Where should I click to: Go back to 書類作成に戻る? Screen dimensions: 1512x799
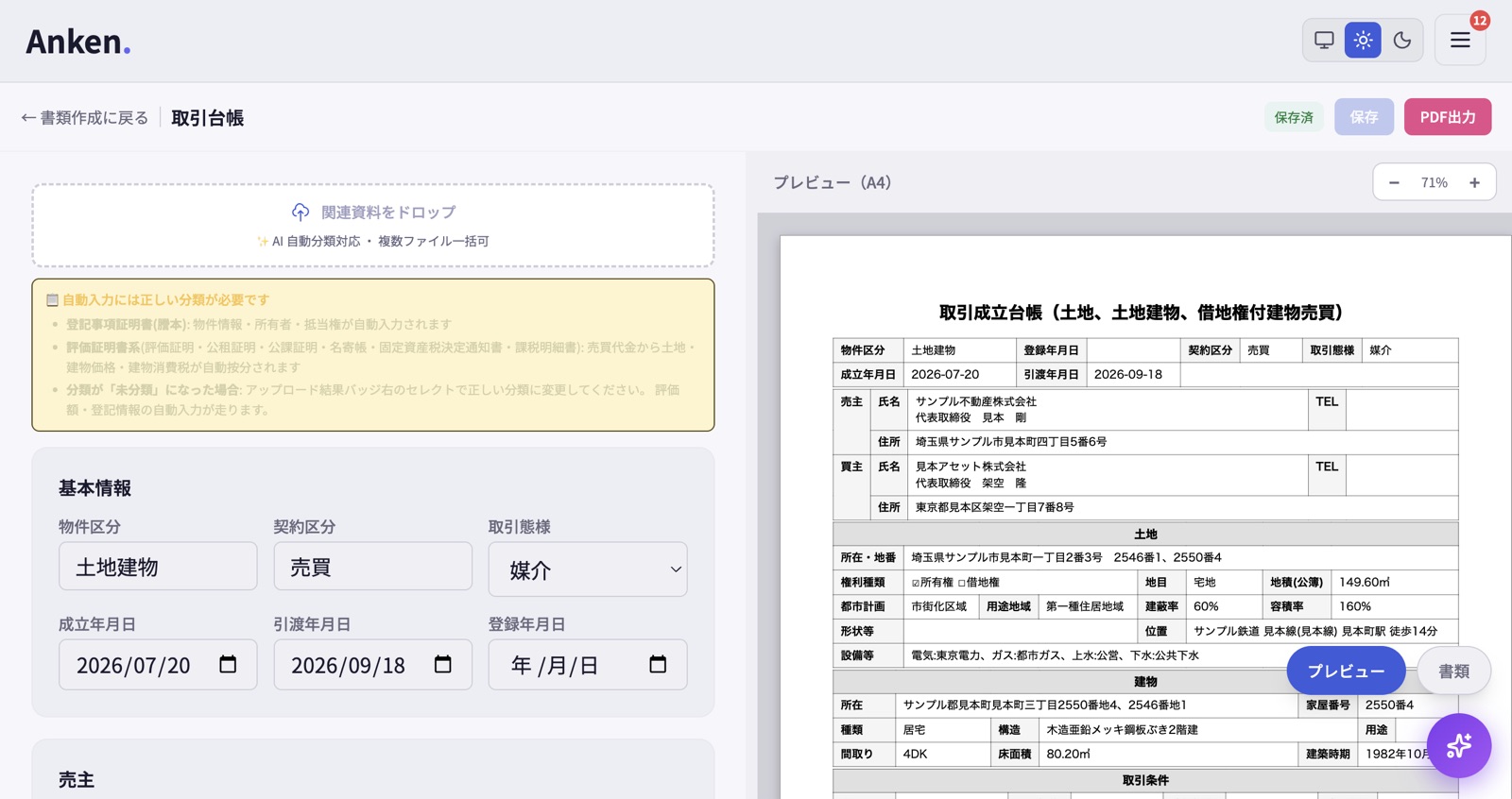[x=85, y=118]
